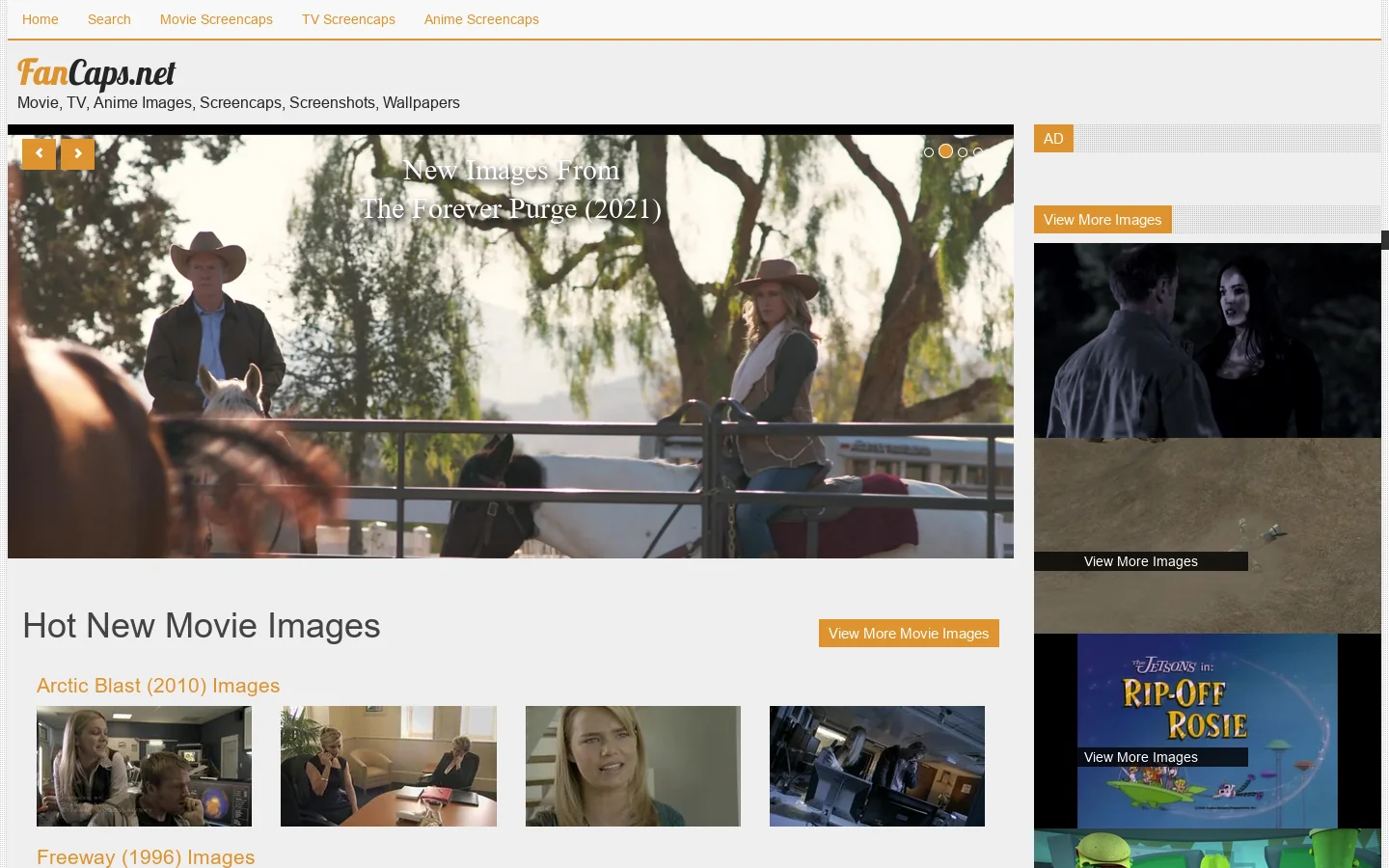The height and width of the screenshot is (868, 1389).
Task: Open TV Screencaps in the navigation bar
Action: pos(348,19)
